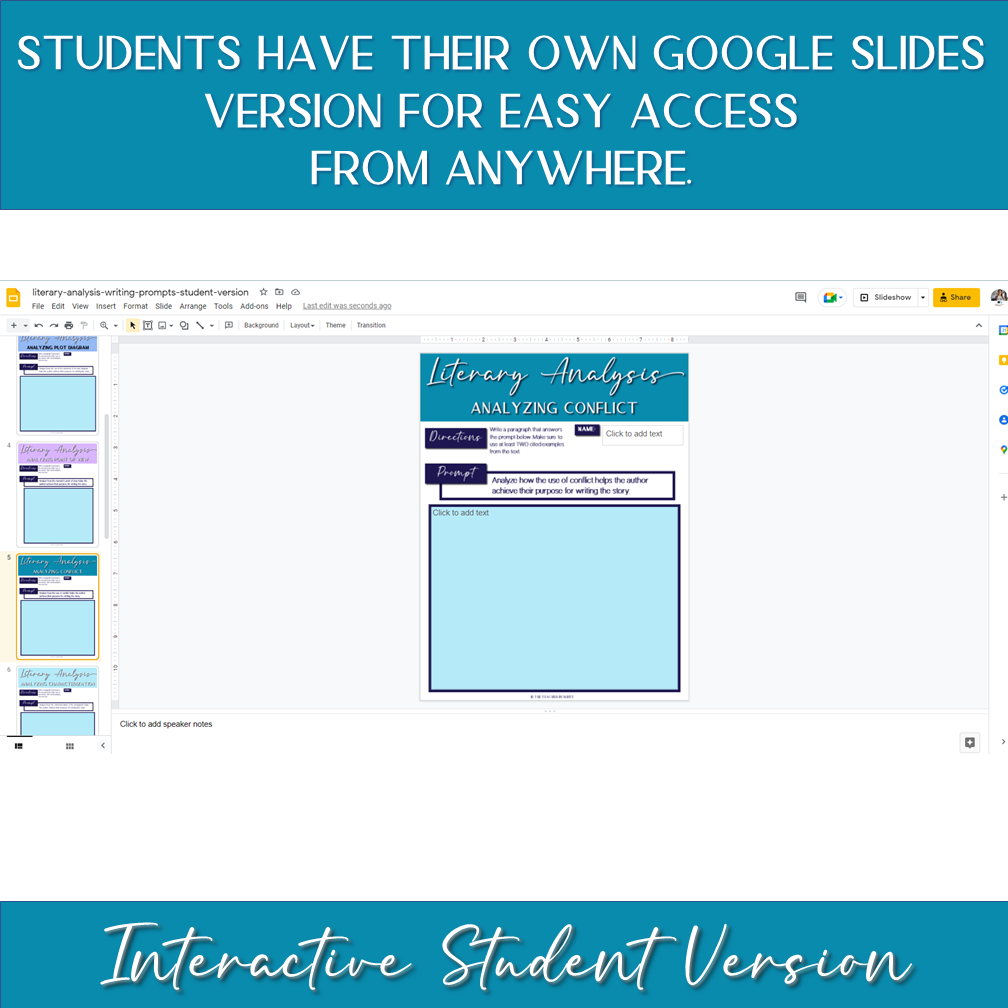Open comment history icon near Meet
The image size is (1008, 1008).
[x=800, y=297]
